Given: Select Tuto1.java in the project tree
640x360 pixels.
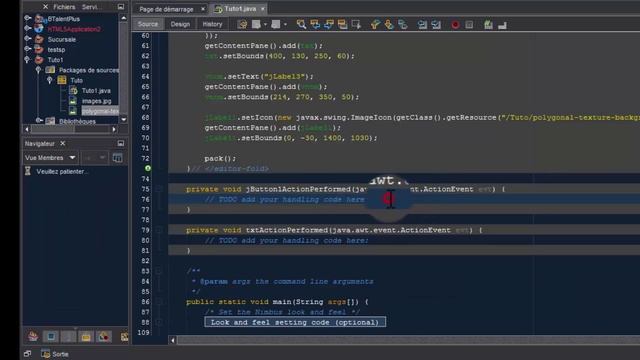Looking at the screenshot, I should click(96, 91).
